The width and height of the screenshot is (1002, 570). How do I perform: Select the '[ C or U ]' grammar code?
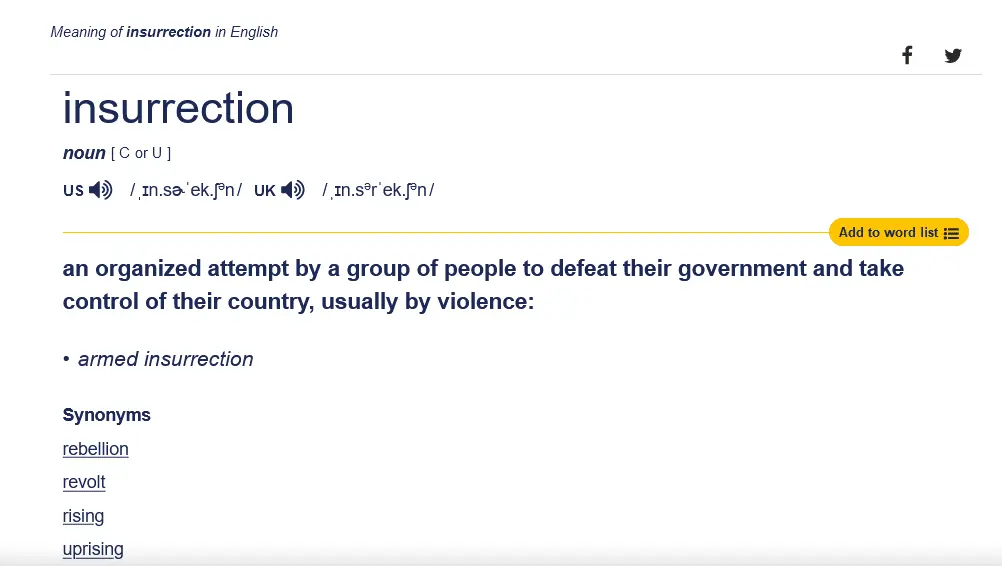141,153
